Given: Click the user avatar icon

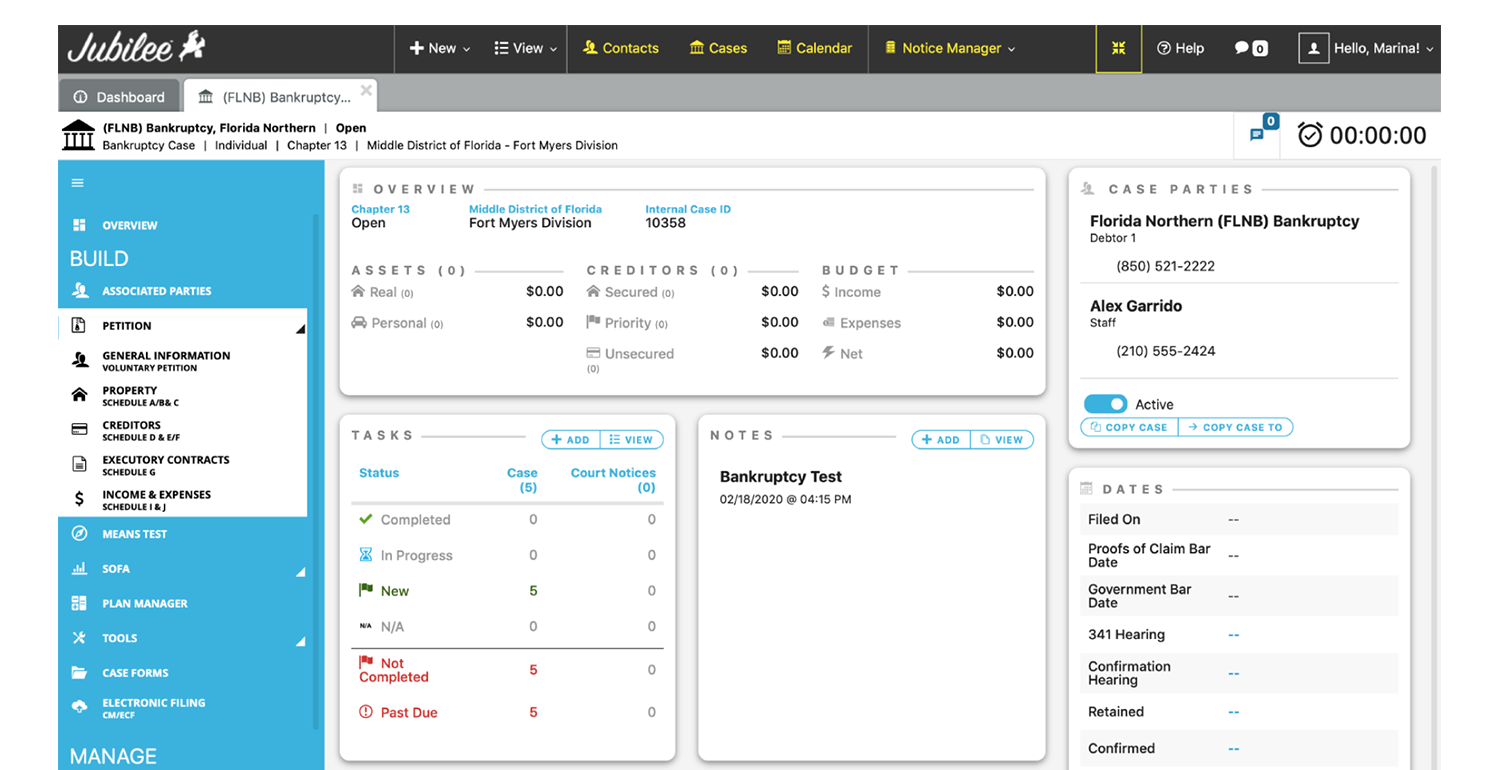Looking at the screenshot, I should (x=1313, y=48).
